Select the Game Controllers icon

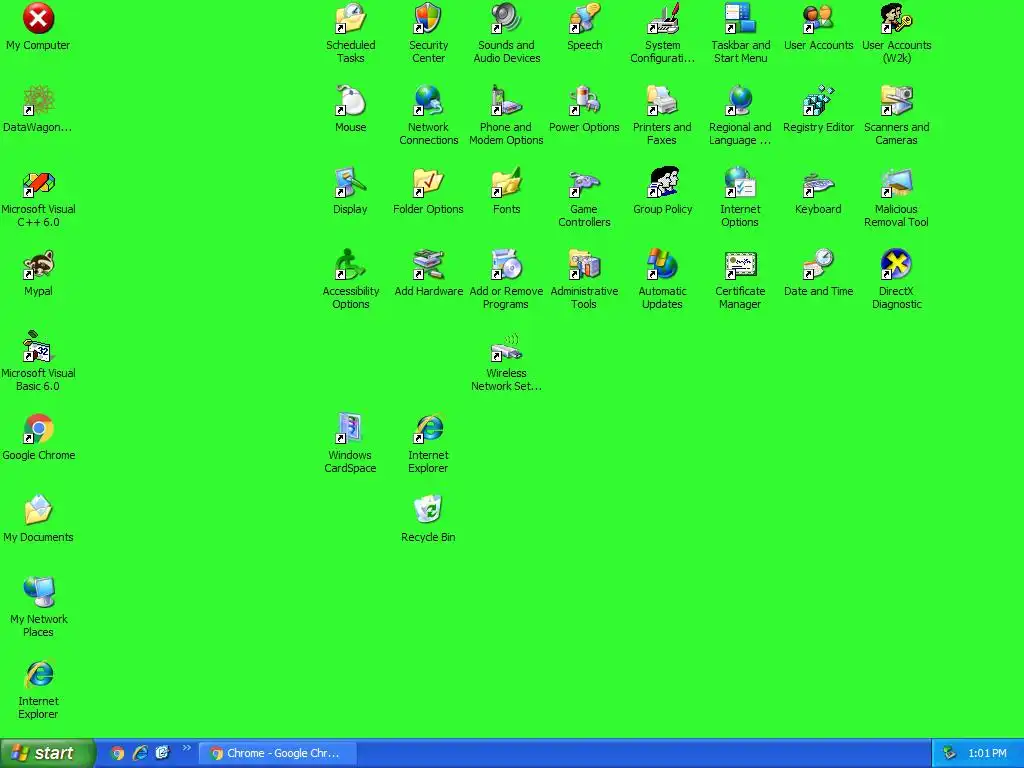coord(584,183)
